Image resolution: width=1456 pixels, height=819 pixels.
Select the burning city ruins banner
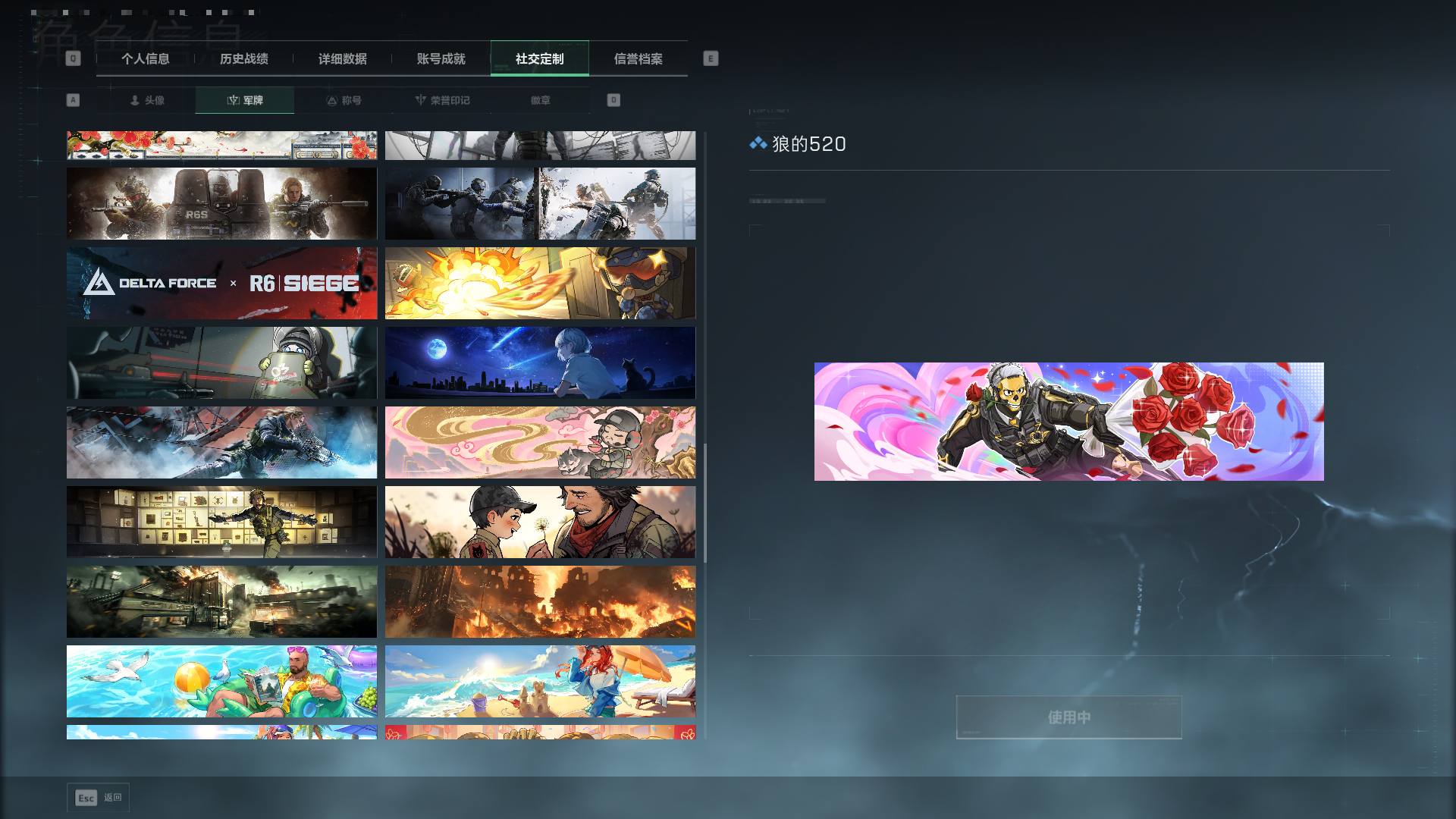[540, 601]
